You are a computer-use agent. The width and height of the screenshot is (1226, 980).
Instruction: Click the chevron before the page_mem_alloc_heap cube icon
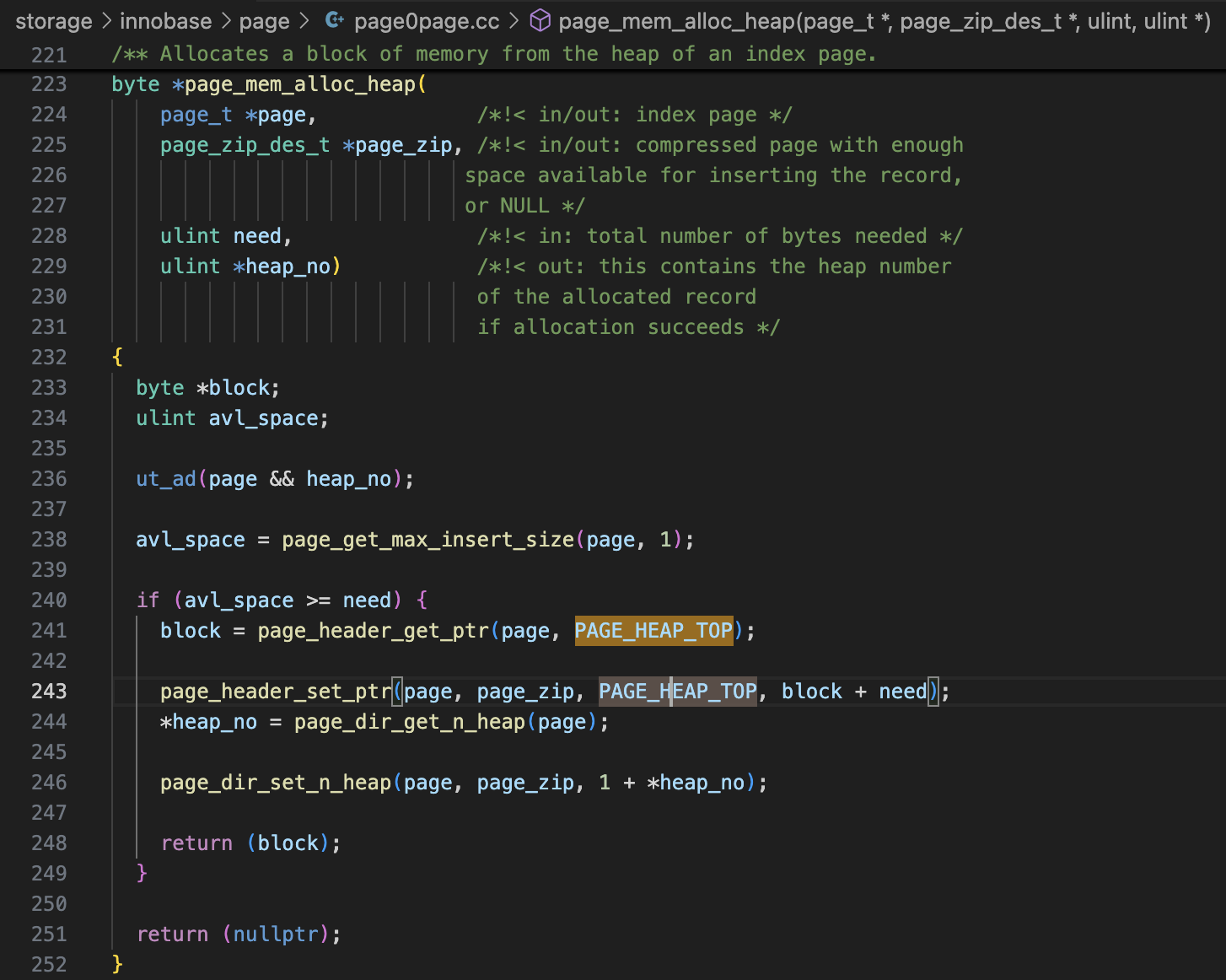514,20
